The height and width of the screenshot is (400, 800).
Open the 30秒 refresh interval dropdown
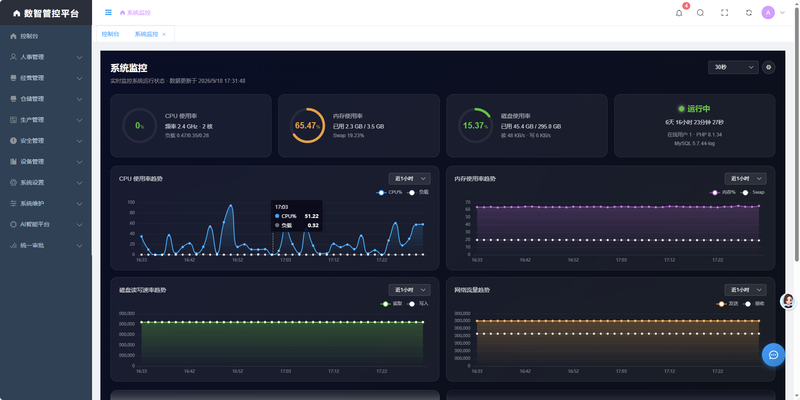(733, 67)
